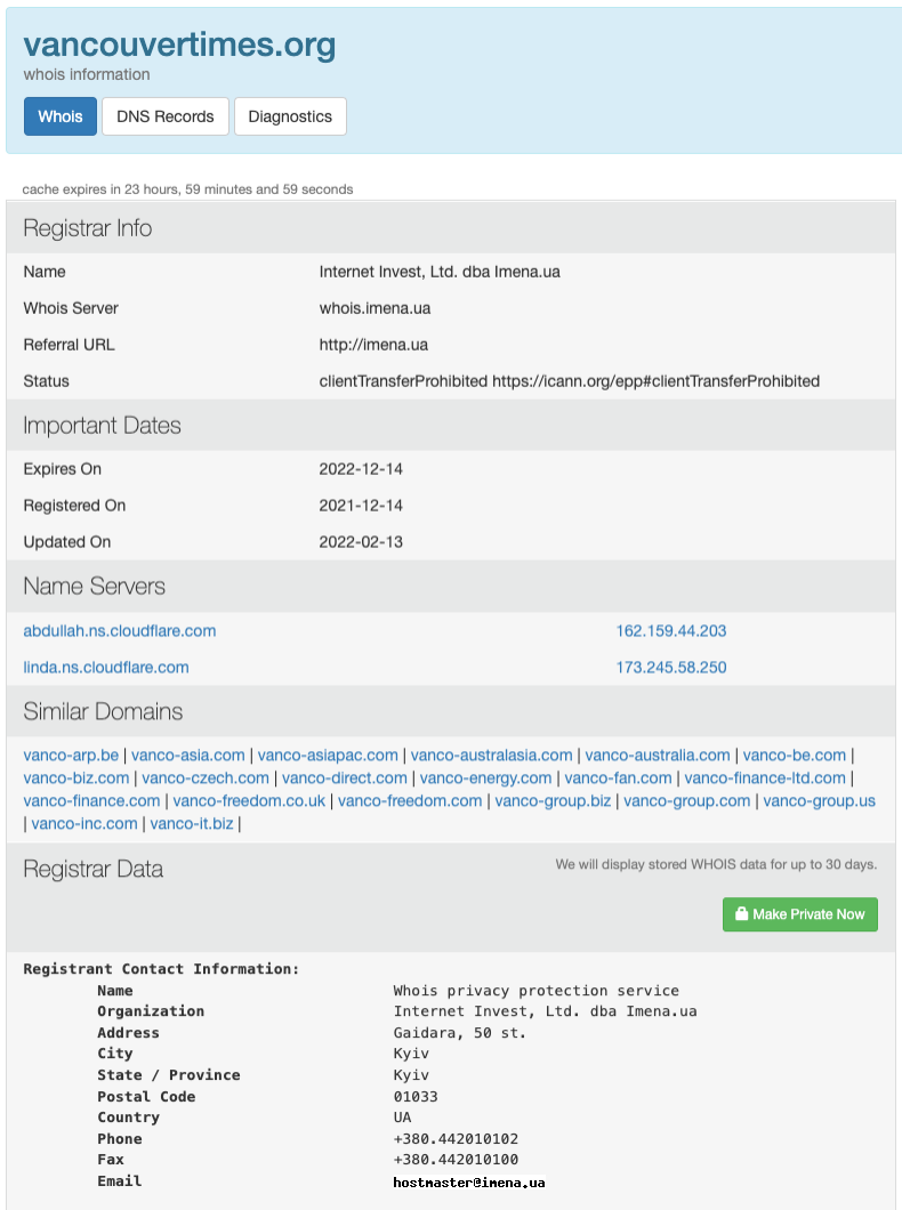Screen dimensions: 902x1210
Task: Click the vanco-it.biz link
Action: [x=192, y=824]
